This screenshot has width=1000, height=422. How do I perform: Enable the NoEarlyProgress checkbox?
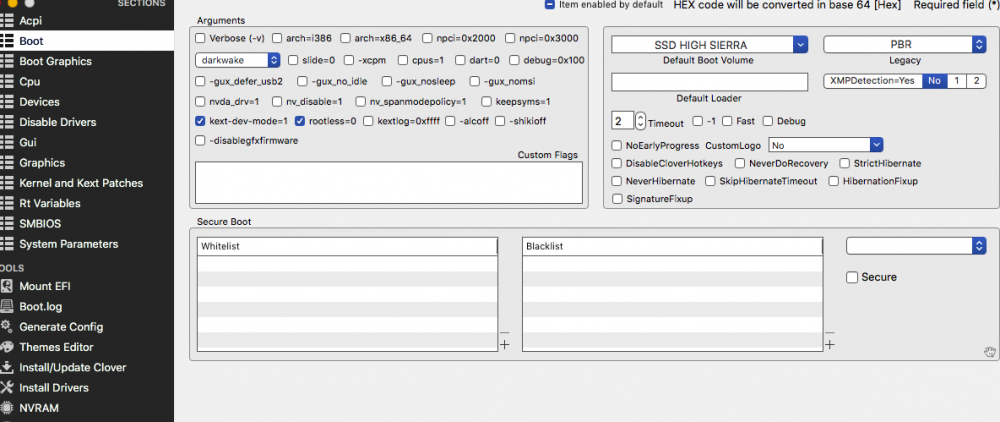coord(617,145)
